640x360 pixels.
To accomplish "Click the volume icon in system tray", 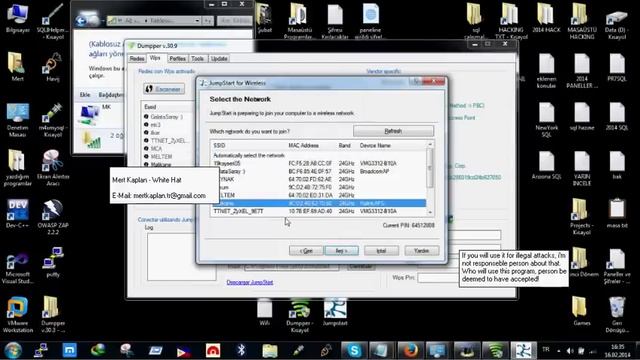I will coord(570,351).
